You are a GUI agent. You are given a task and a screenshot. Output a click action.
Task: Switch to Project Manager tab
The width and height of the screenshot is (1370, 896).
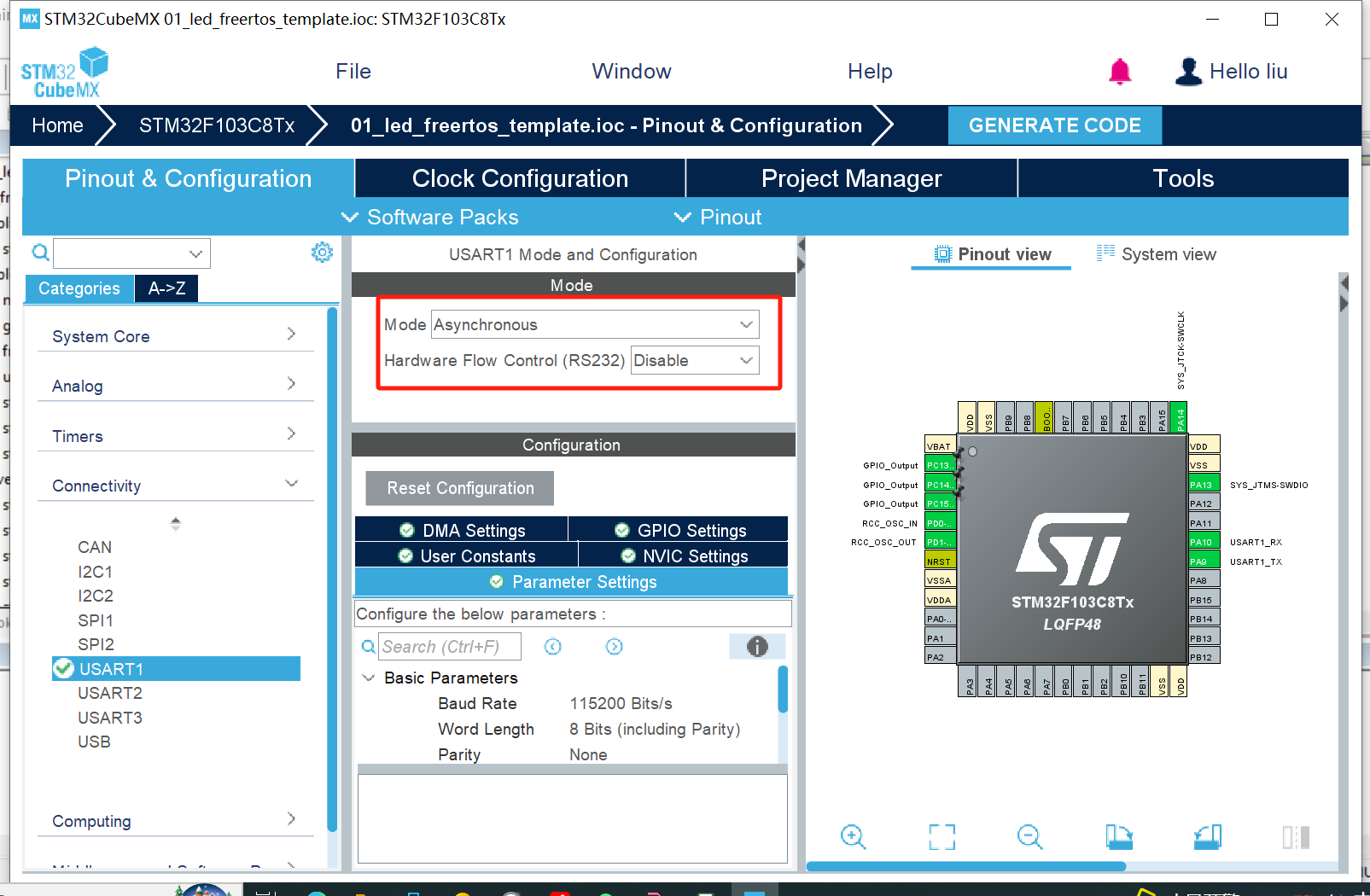click(851, 178)
